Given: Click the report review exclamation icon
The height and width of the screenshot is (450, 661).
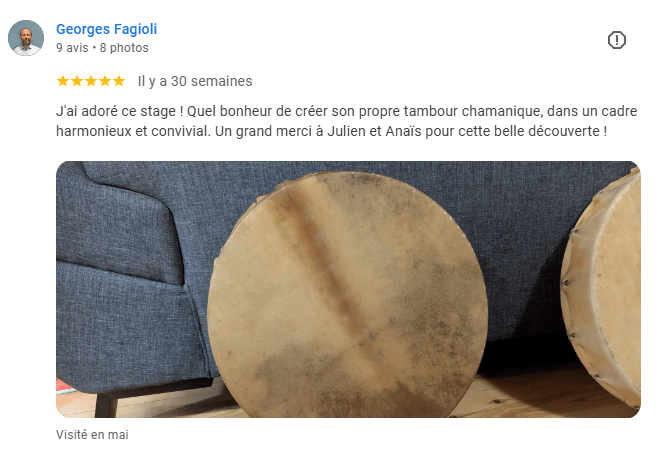Looking at the screenshot, I should [616, 40].
